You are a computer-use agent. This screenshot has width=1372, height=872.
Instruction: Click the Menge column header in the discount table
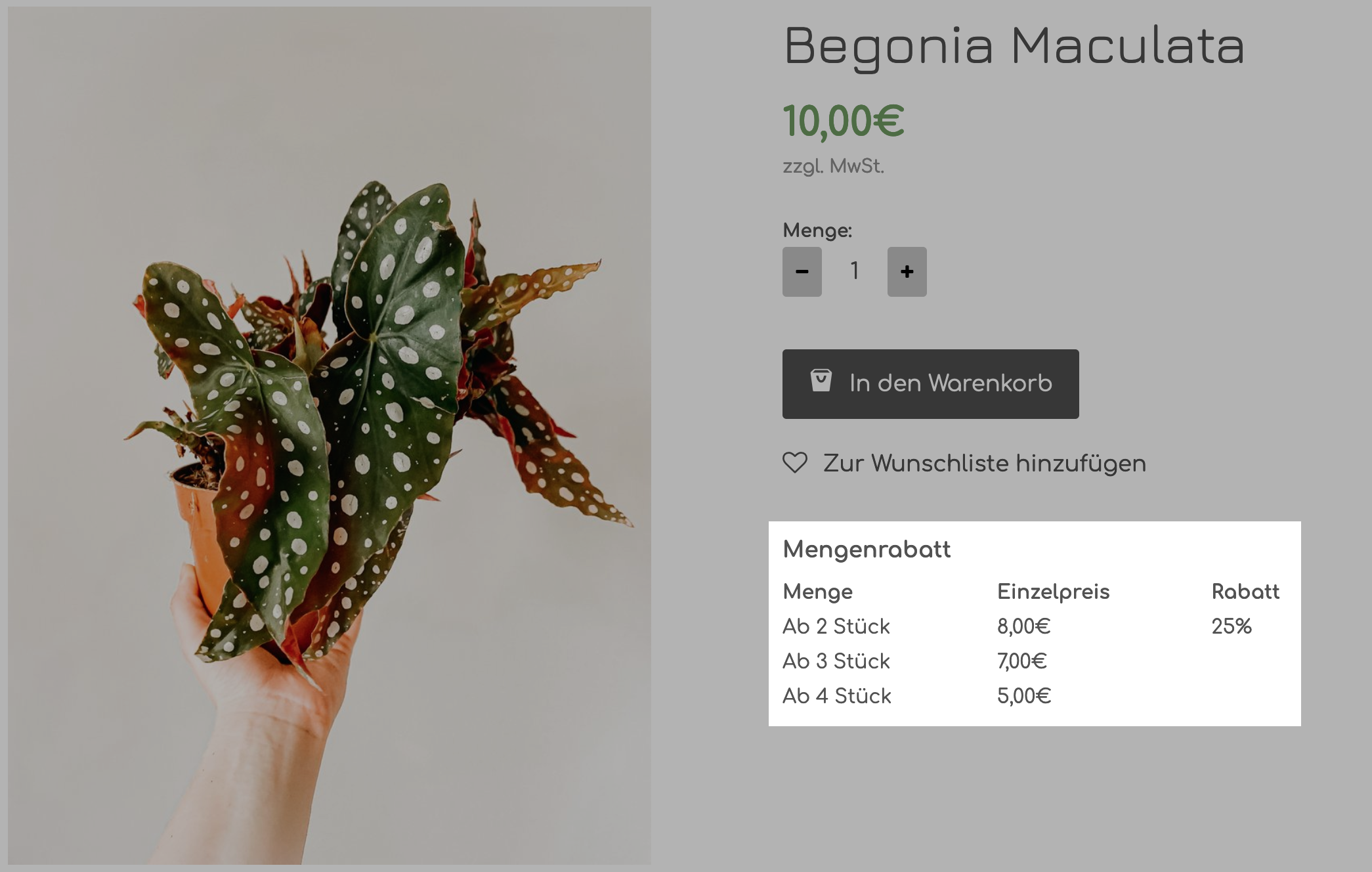(x=817, y=591)
